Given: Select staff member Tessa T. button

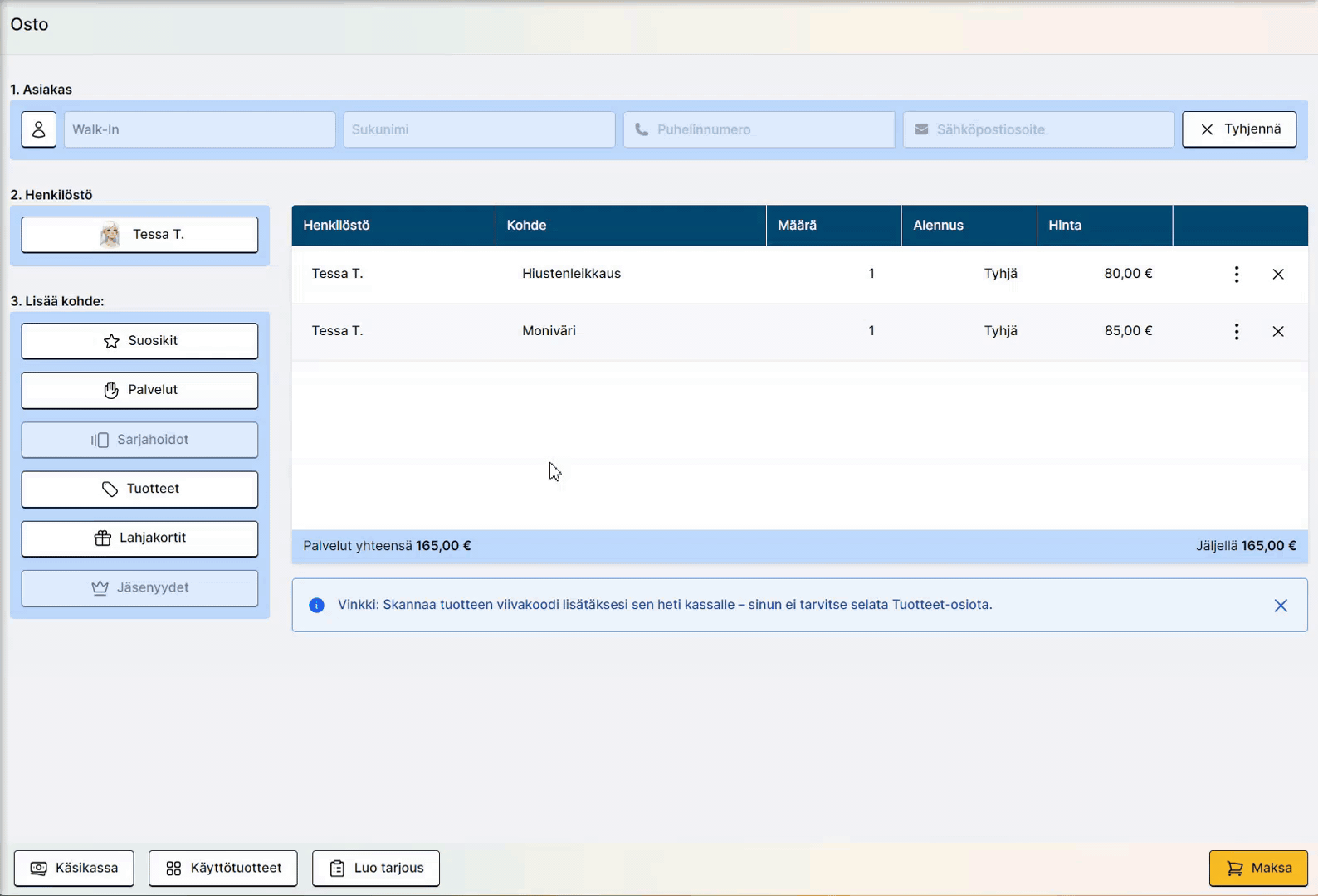Looking at the screenshot, I should click(139, 235).
